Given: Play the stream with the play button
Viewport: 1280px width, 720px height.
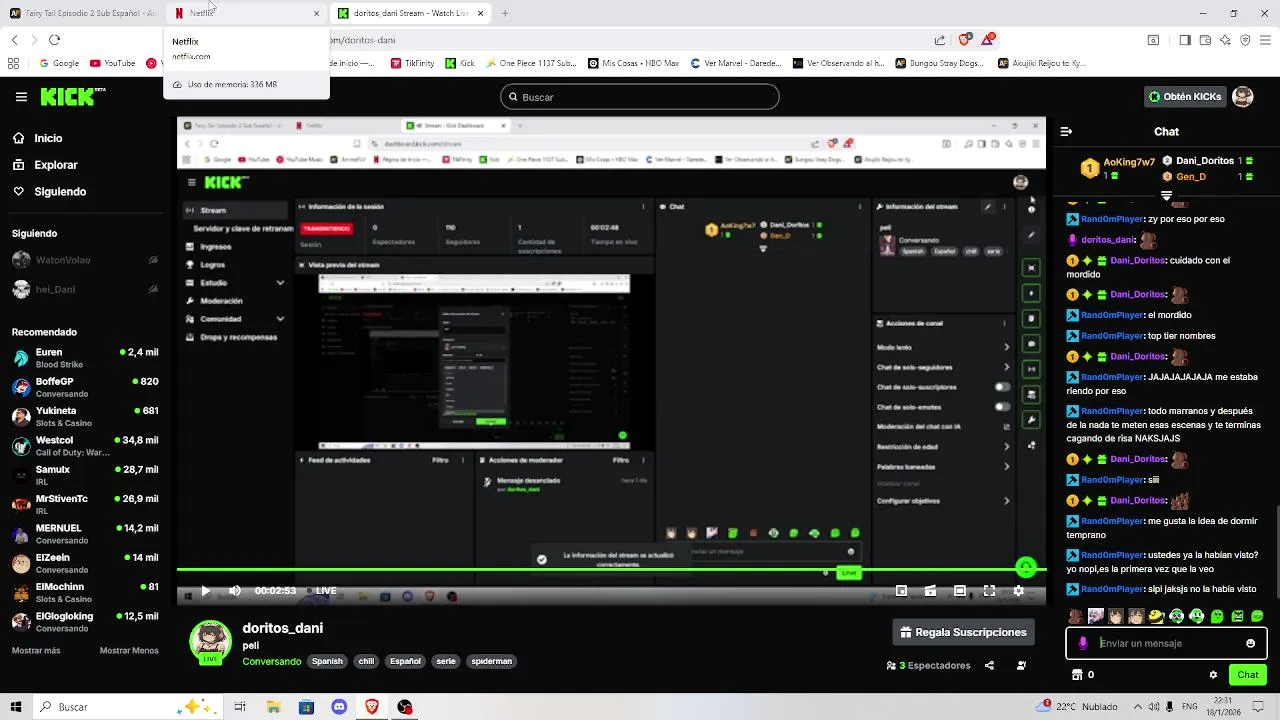Looking at the screenshot, I should click(205, 591).
